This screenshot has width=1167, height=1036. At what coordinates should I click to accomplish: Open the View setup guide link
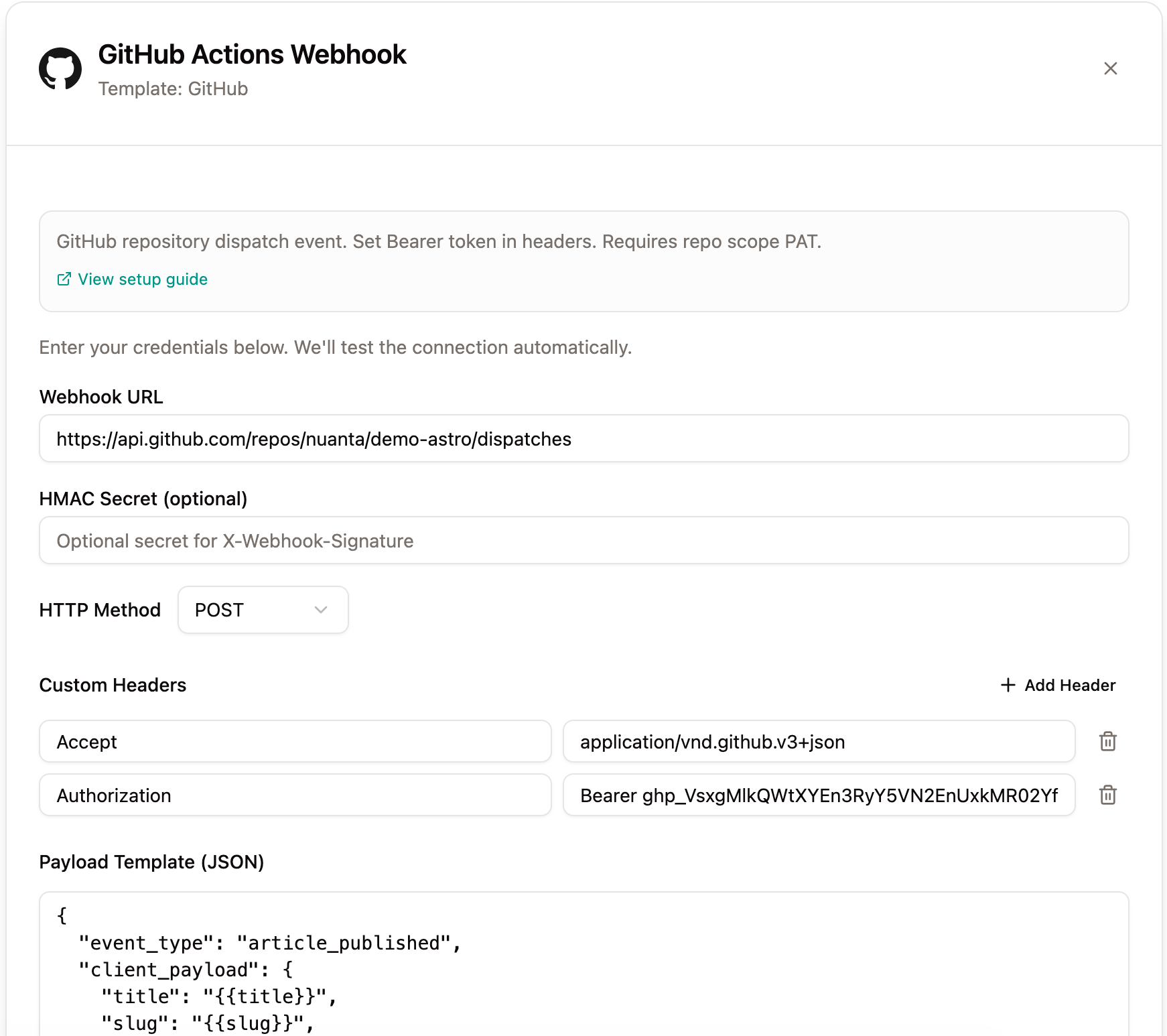142,279
